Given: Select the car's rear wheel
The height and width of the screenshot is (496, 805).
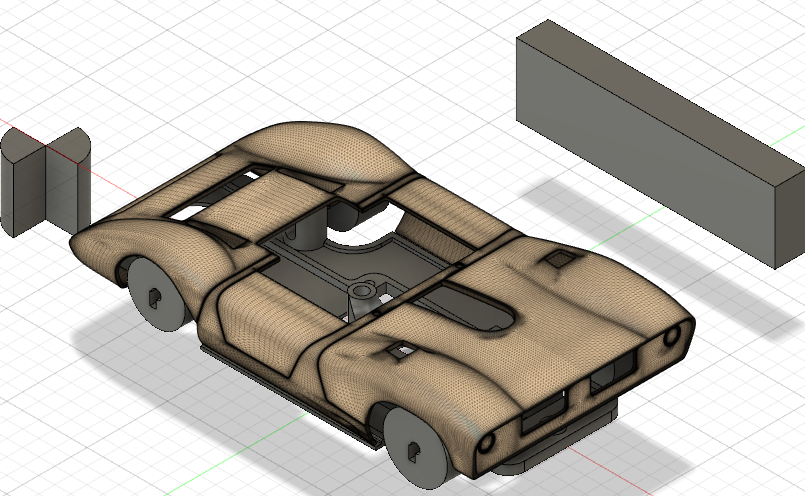Looking at the screenshot, I should (156, 292).
